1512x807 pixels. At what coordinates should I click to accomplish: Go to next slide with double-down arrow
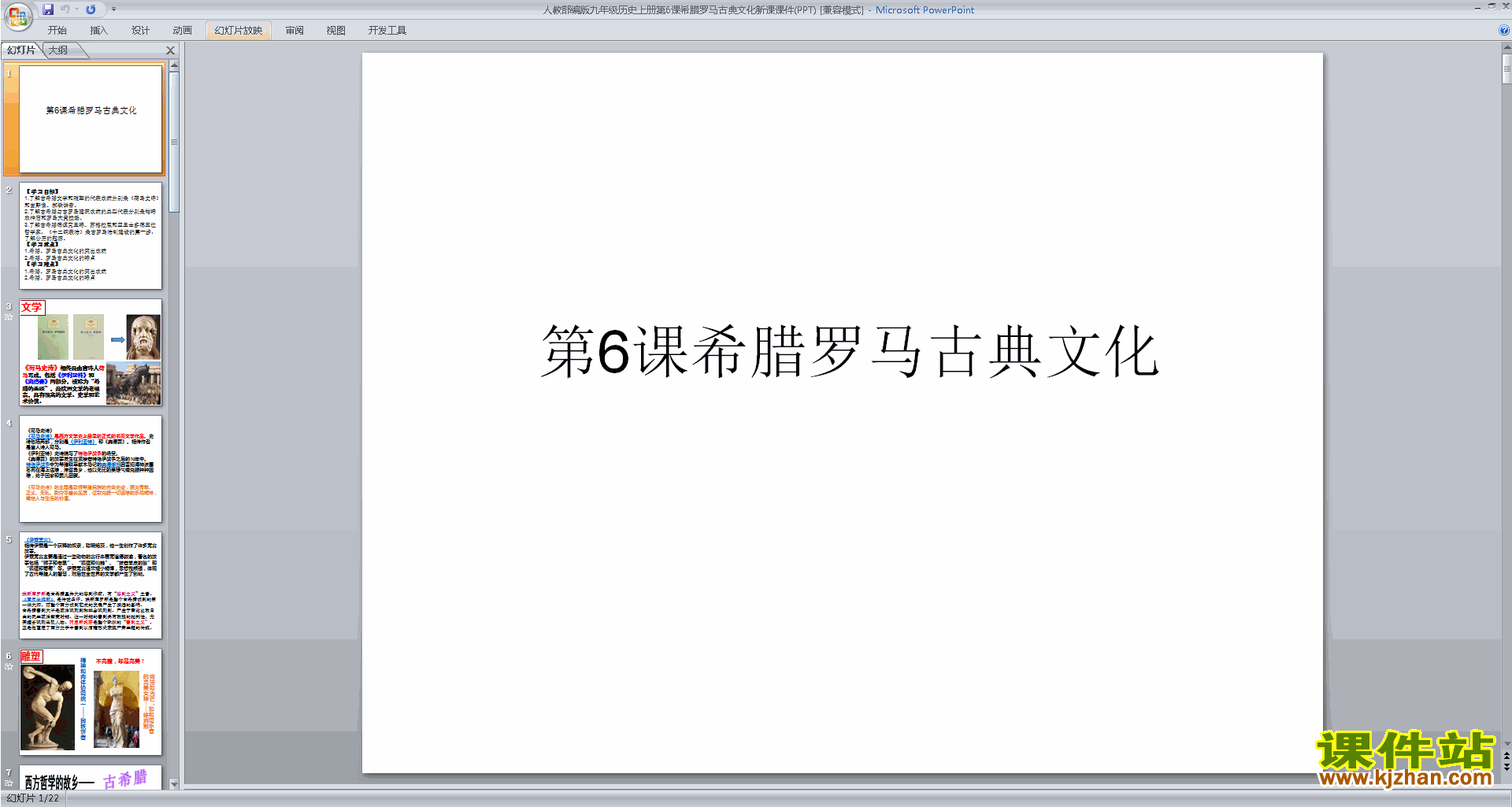[x=1506, y=767]
